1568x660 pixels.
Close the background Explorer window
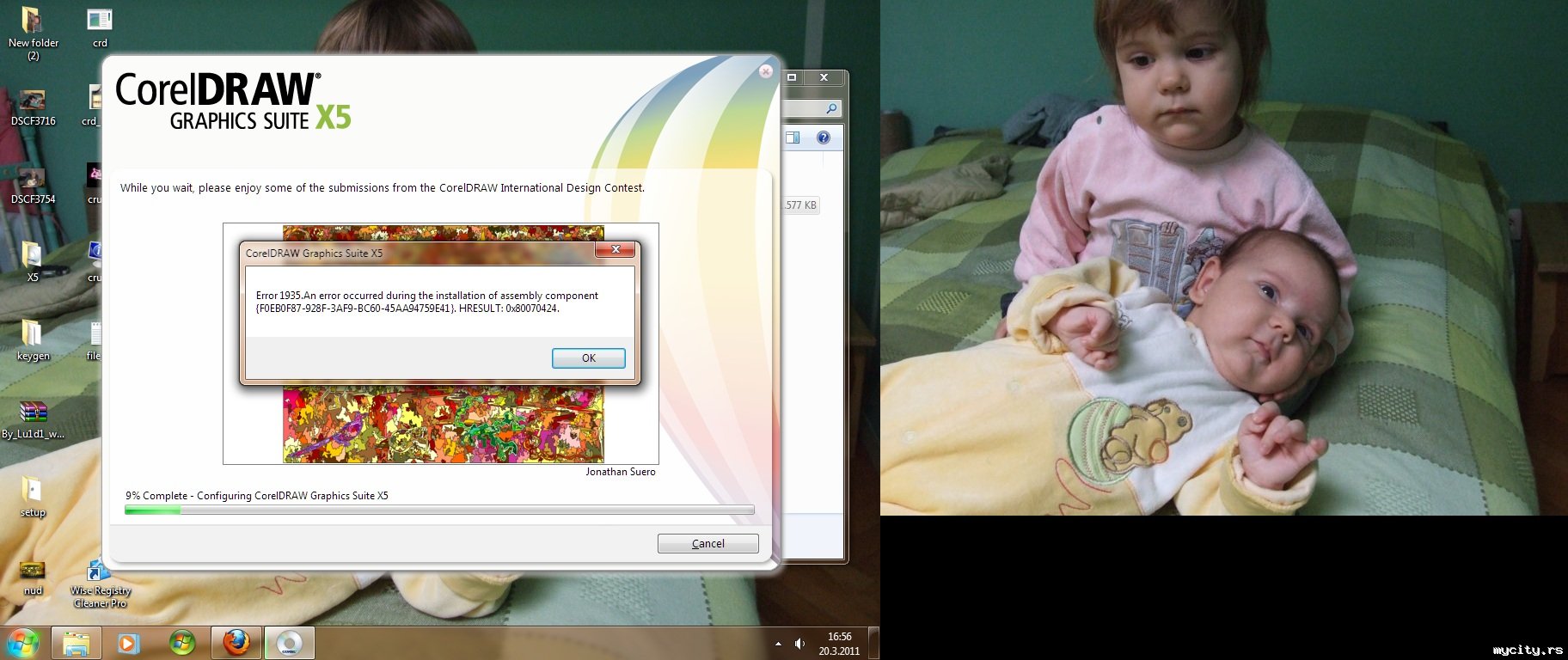(824, 77)
